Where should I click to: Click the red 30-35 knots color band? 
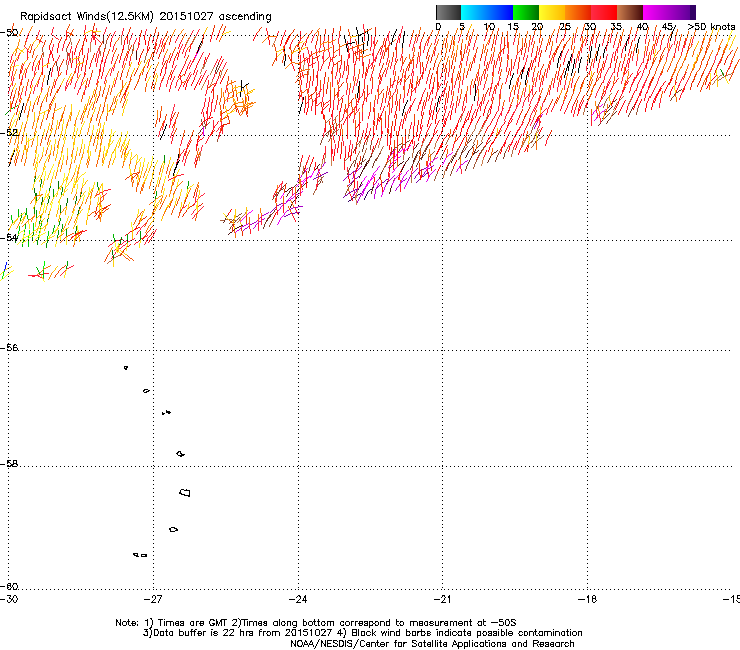(604, 12)
